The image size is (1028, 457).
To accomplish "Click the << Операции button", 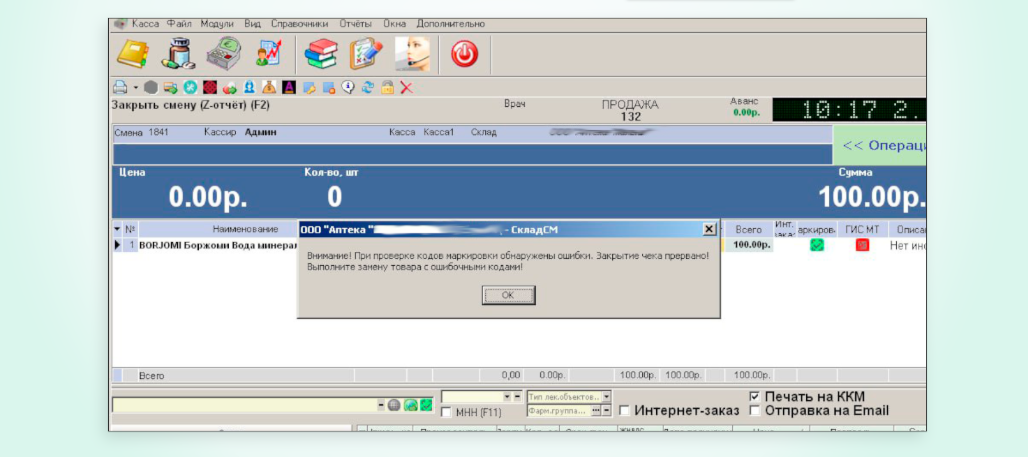I will pos(881,145).
